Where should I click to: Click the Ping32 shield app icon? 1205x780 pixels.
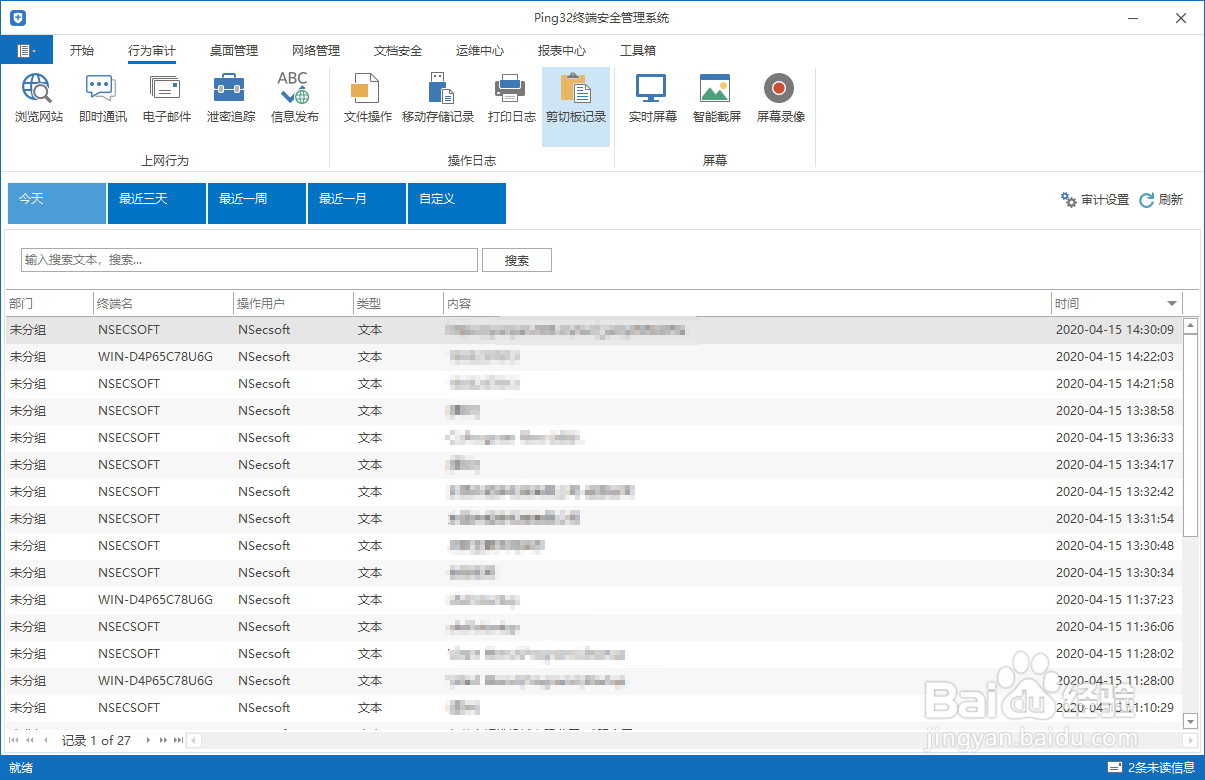(x=17, y=18)
